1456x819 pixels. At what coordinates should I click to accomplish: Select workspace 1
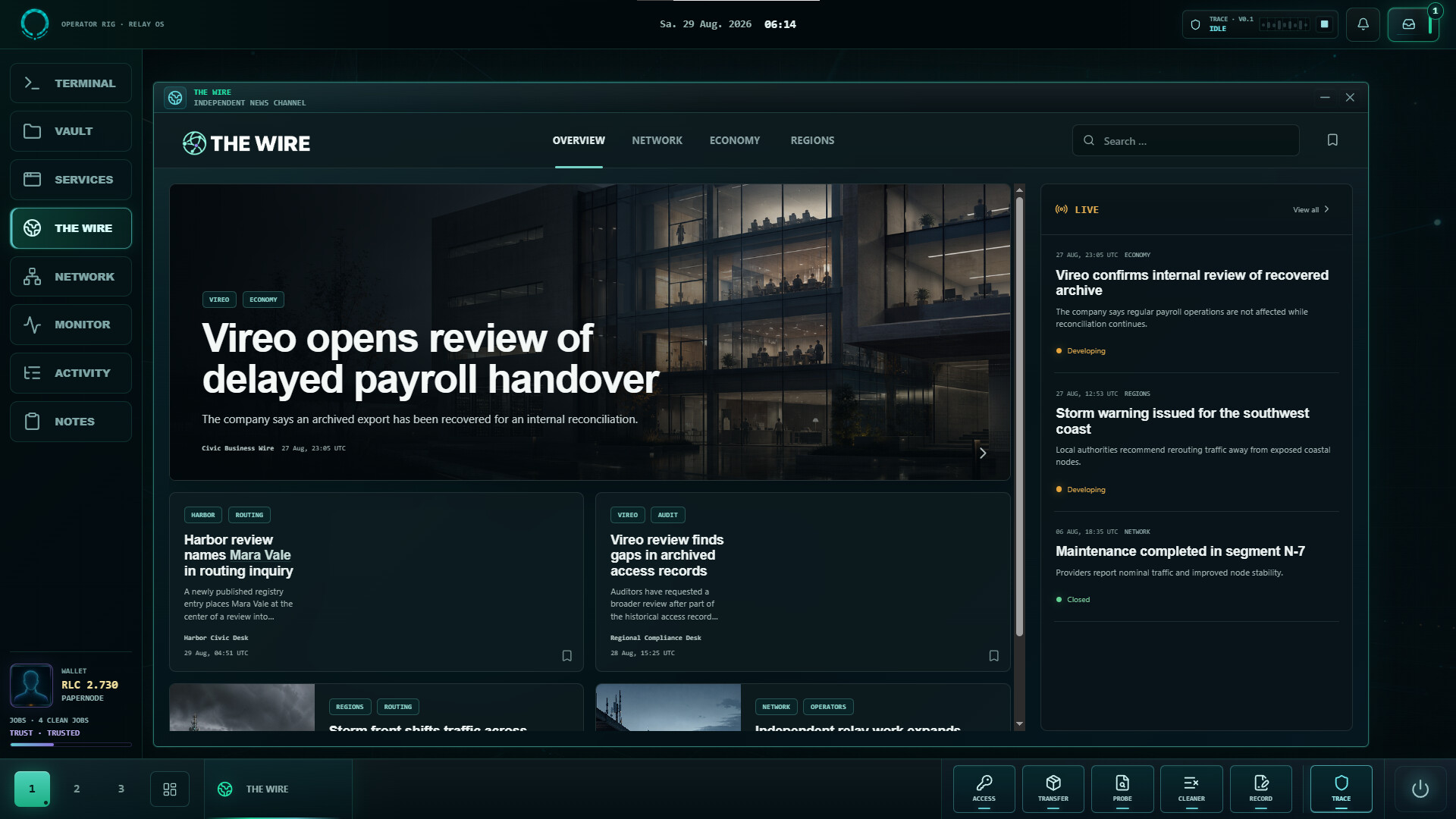pyautogui.click(x=32, y=789)
